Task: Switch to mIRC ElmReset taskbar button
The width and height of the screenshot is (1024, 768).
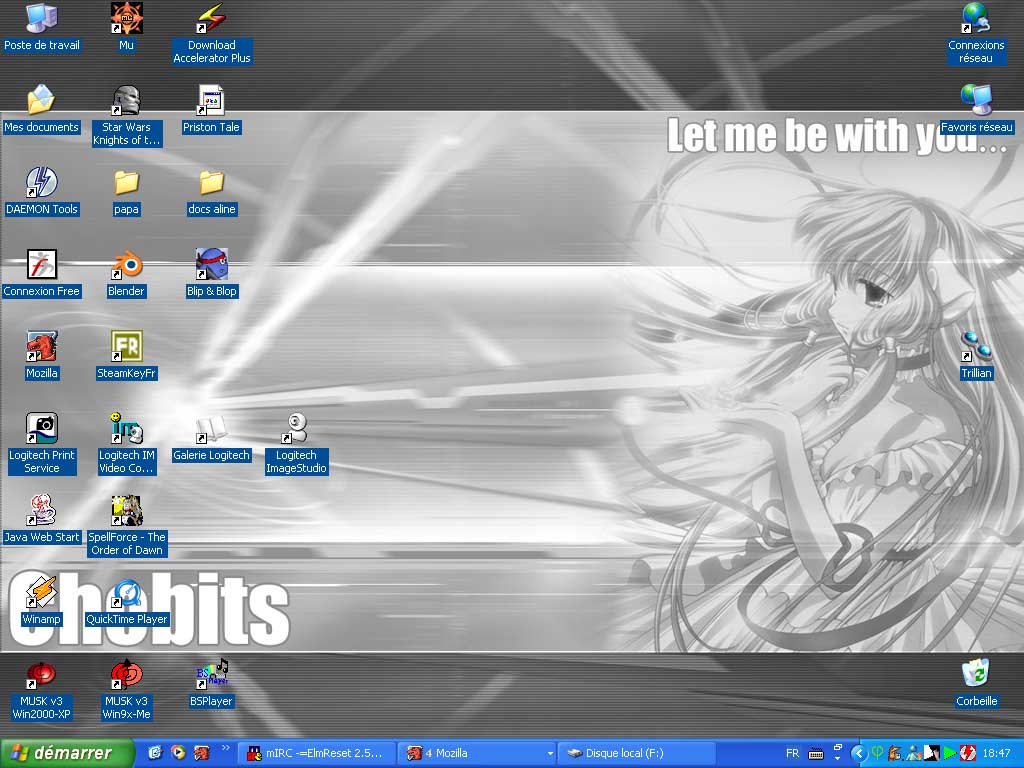Action: (x=316, y=753)
